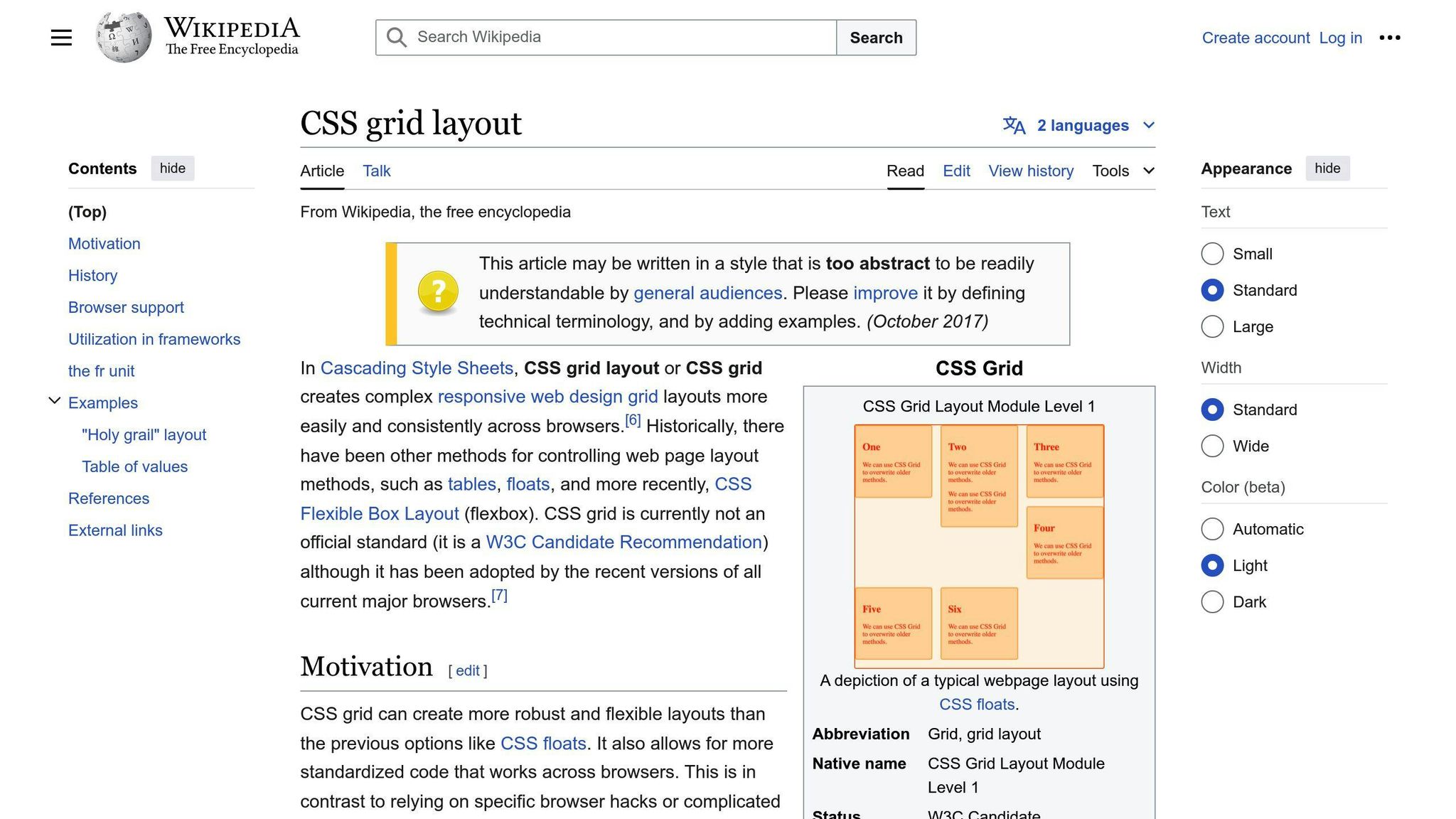1456x819 pixels.
Task: Click the language translation icon
Action: 1014,126
